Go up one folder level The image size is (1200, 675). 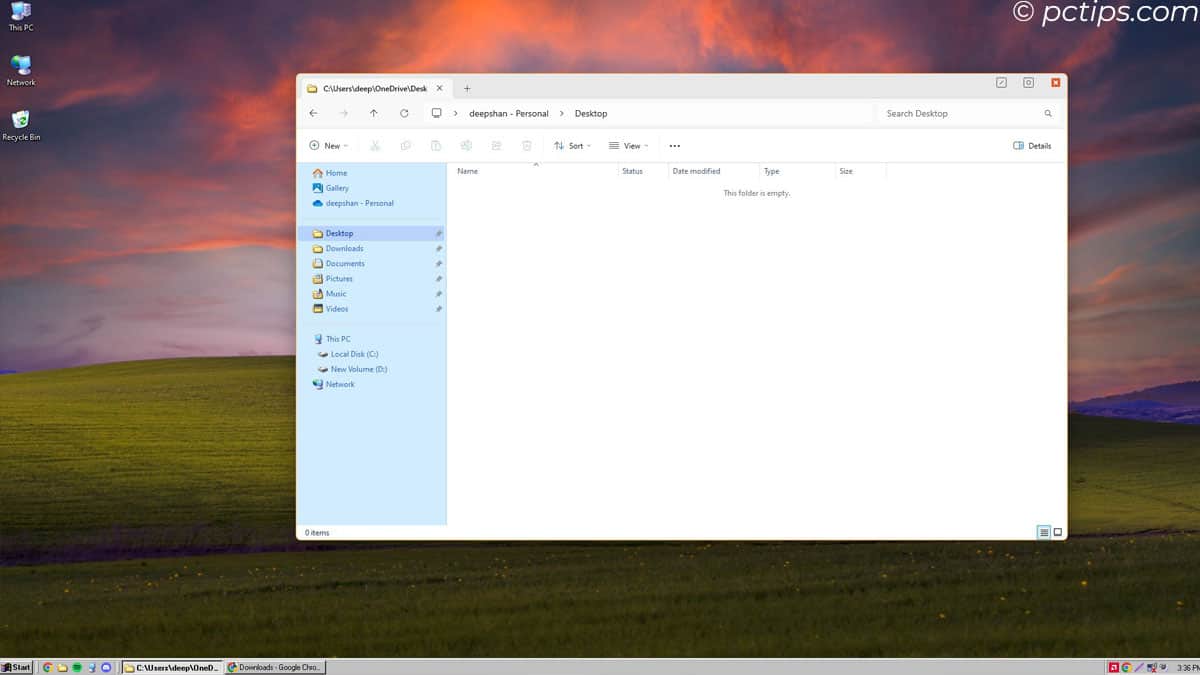(x=373, y=113)
